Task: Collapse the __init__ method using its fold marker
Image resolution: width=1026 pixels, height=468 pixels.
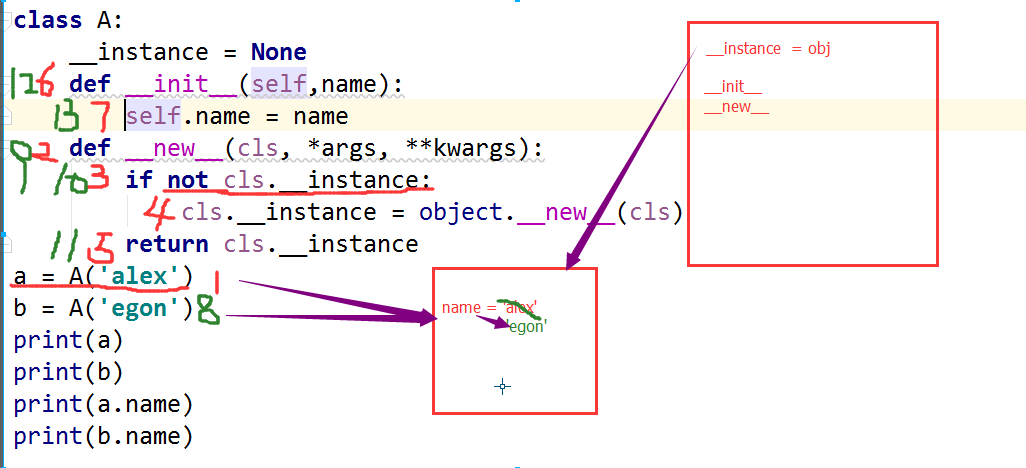Action: (5, 85)
